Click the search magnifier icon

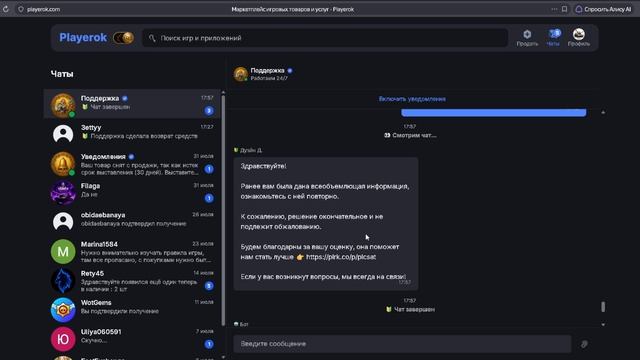pyautogui.click(x=152, y=38)
